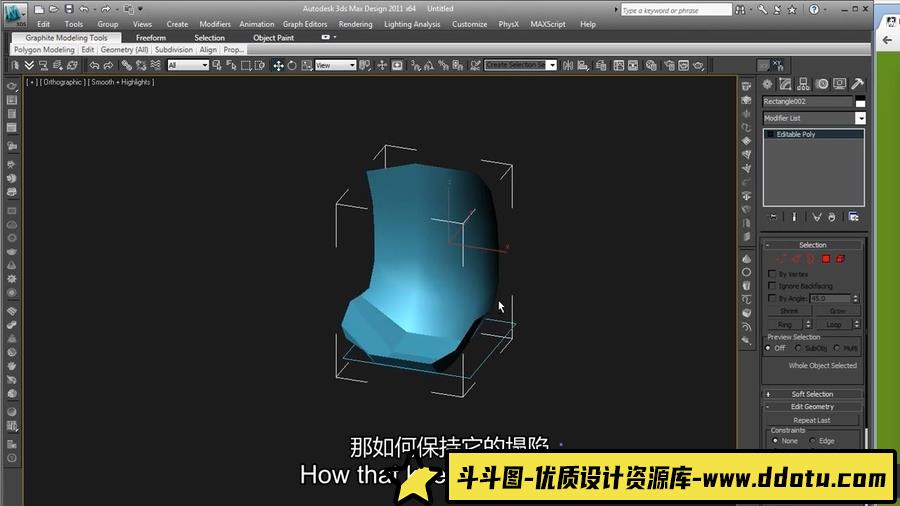Click the object color swatch beside Rectangle002
The image size is (900, 506).
tap(860, 102)
